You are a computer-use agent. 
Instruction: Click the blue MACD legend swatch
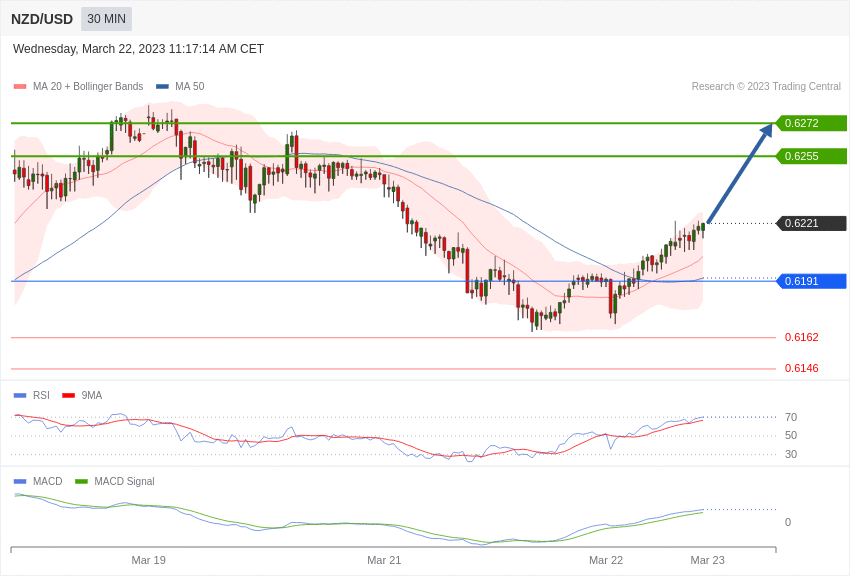point(20,482)
